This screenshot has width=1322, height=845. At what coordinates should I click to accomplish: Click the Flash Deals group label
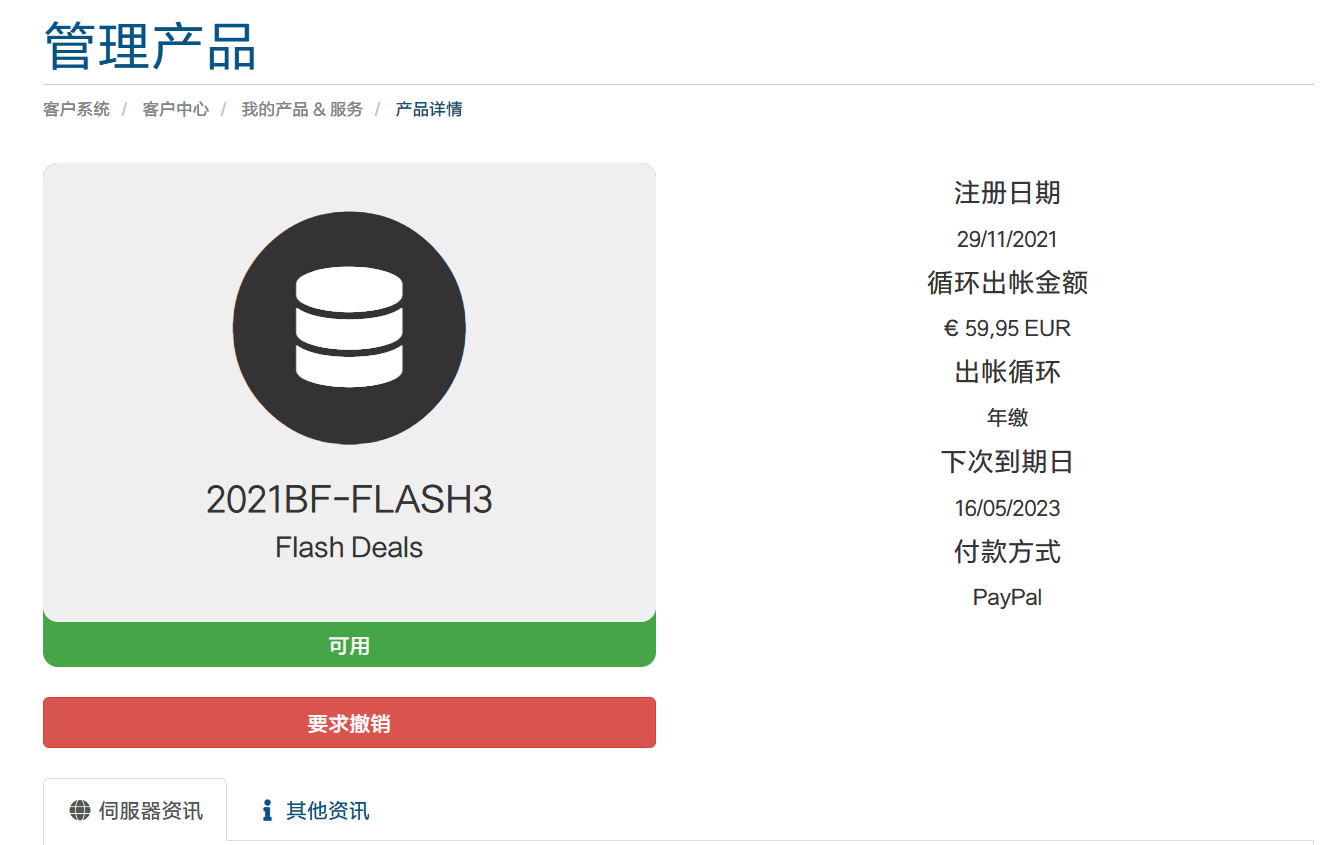(349, 548)
